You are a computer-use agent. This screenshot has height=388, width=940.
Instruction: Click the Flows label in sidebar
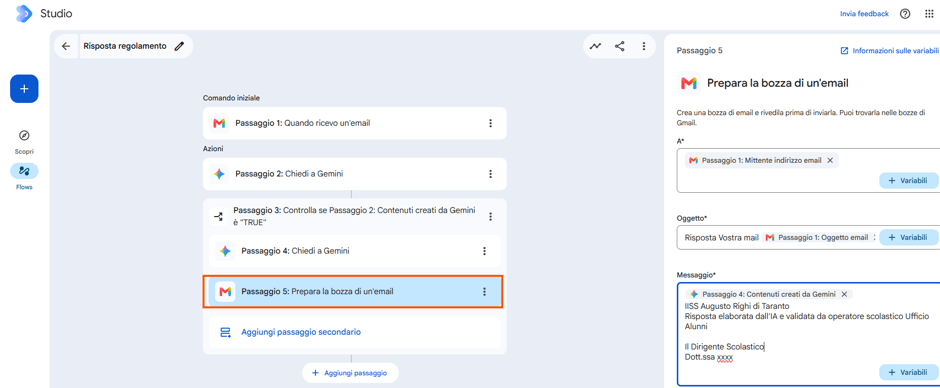[x=24, y=187]
